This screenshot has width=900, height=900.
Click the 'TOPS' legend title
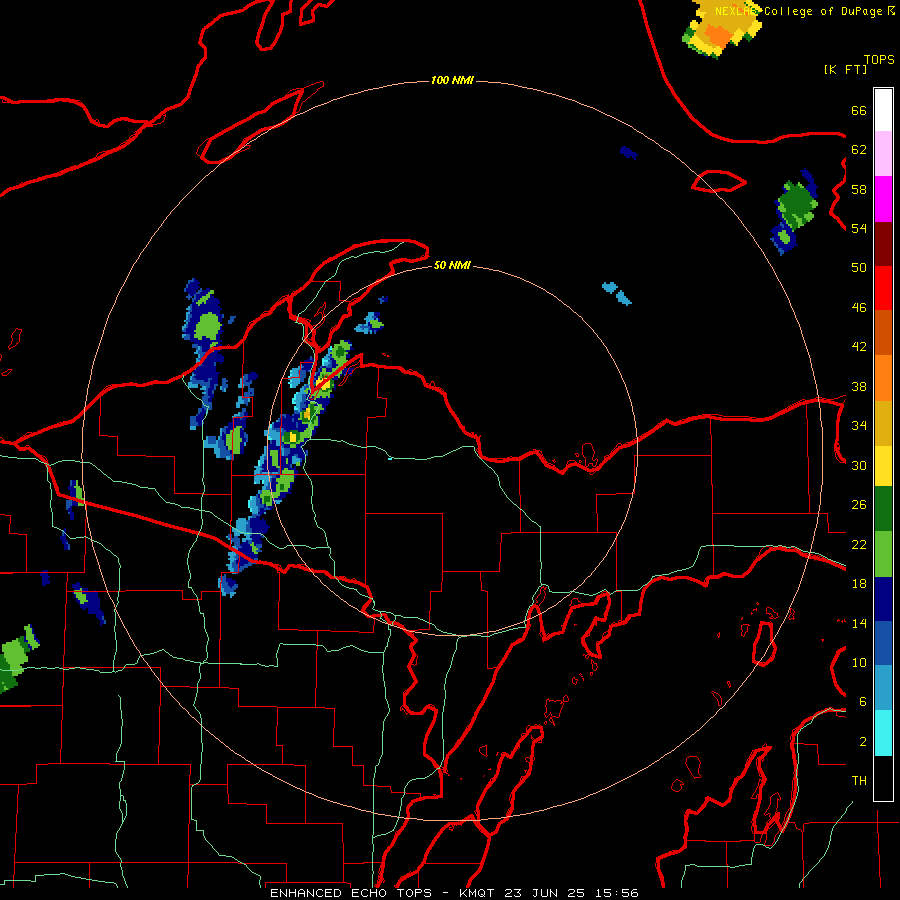point(879,59)
